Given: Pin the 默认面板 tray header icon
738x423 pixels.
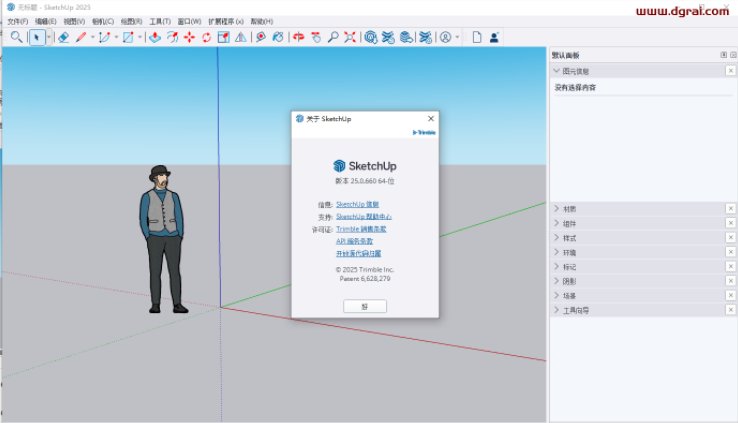Looking at the screenshot, I should (723, 55).
